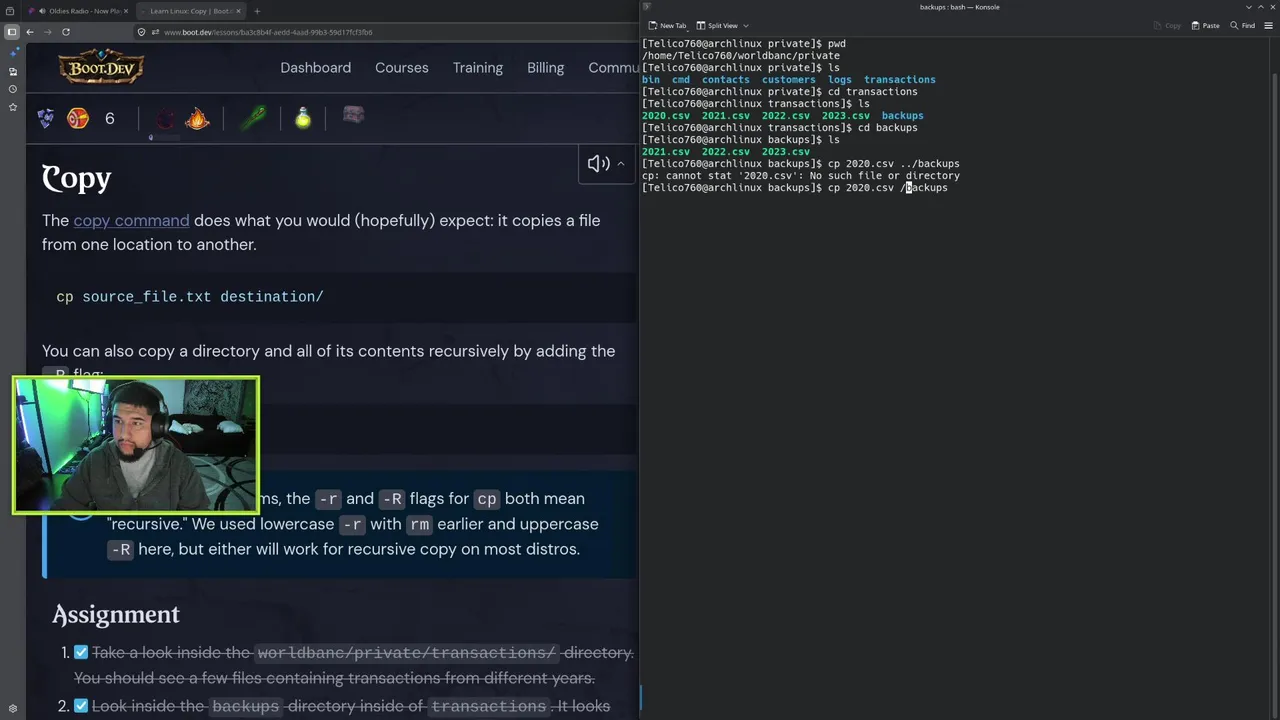This screenshot has height=720, width=1280.
Task: Click the terminal cursor at the current prompt
Action: coord(909,188)
